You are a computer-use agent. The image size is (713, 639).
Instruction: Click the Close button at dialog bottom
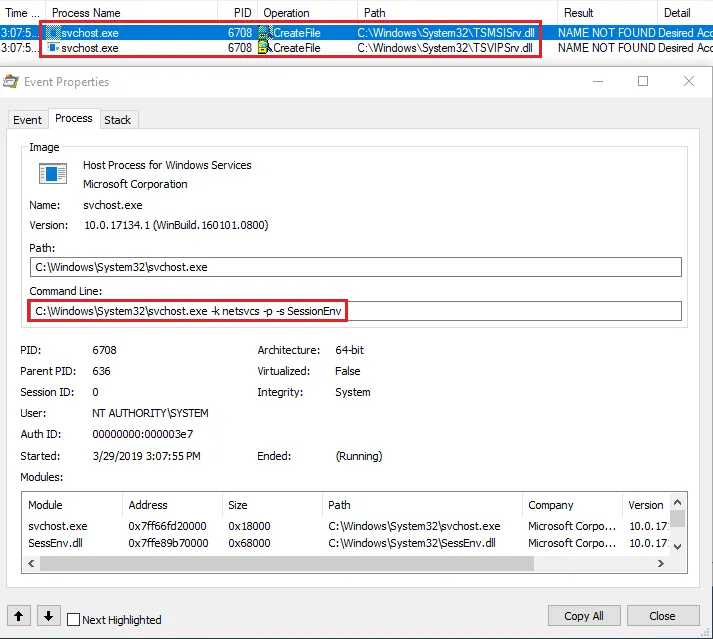[662, 616]
